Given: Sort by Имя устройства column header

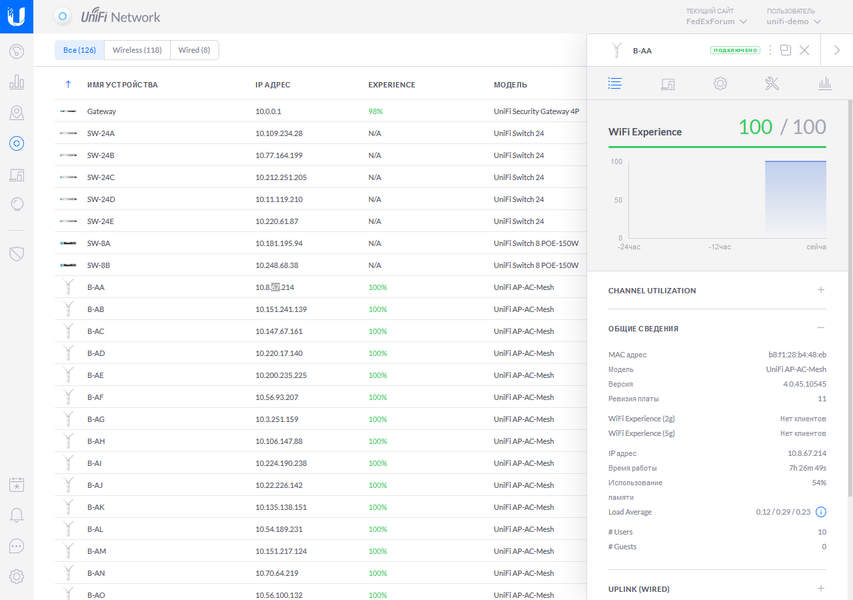Looking at the screenshot, I should [x=122, y=85].
